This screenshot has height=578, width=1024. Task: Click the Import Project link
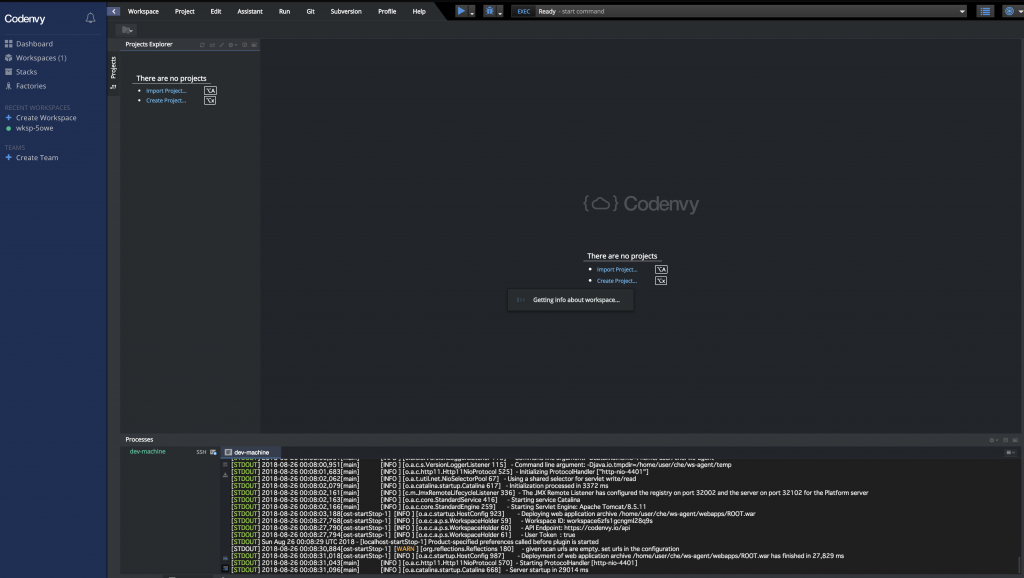166,90
